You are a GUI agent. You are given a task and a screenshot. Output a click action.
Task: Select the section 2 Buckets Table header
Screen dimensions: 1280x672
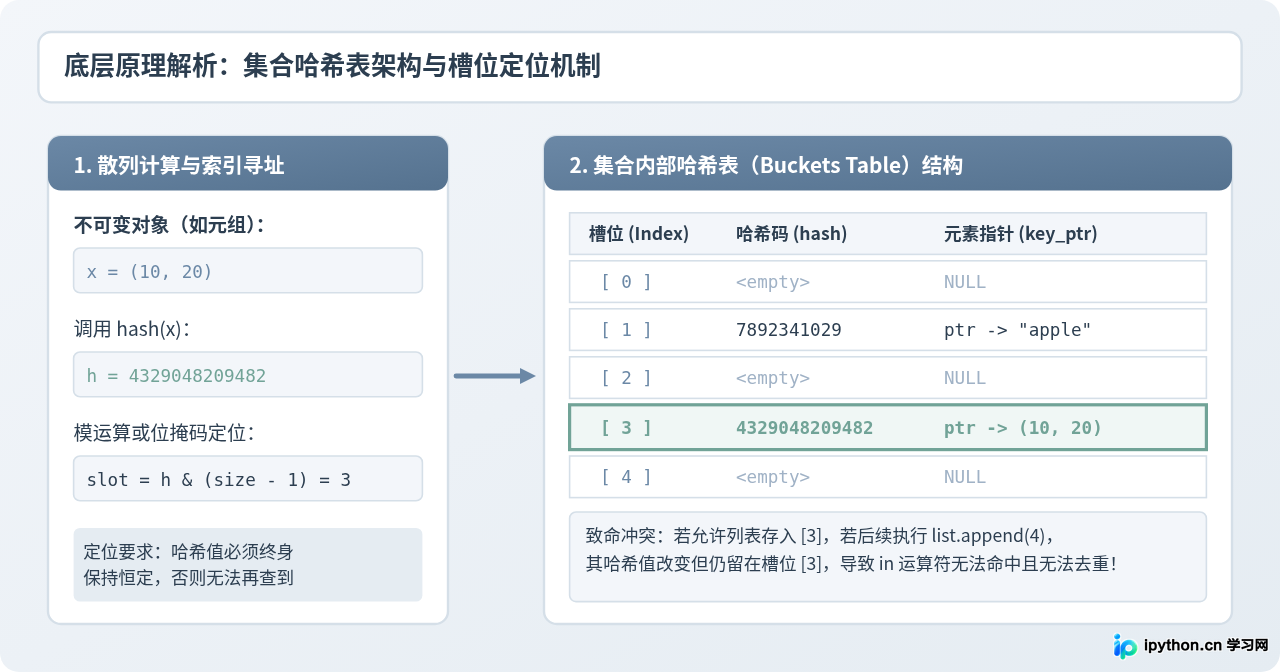(x=887, y=164)
